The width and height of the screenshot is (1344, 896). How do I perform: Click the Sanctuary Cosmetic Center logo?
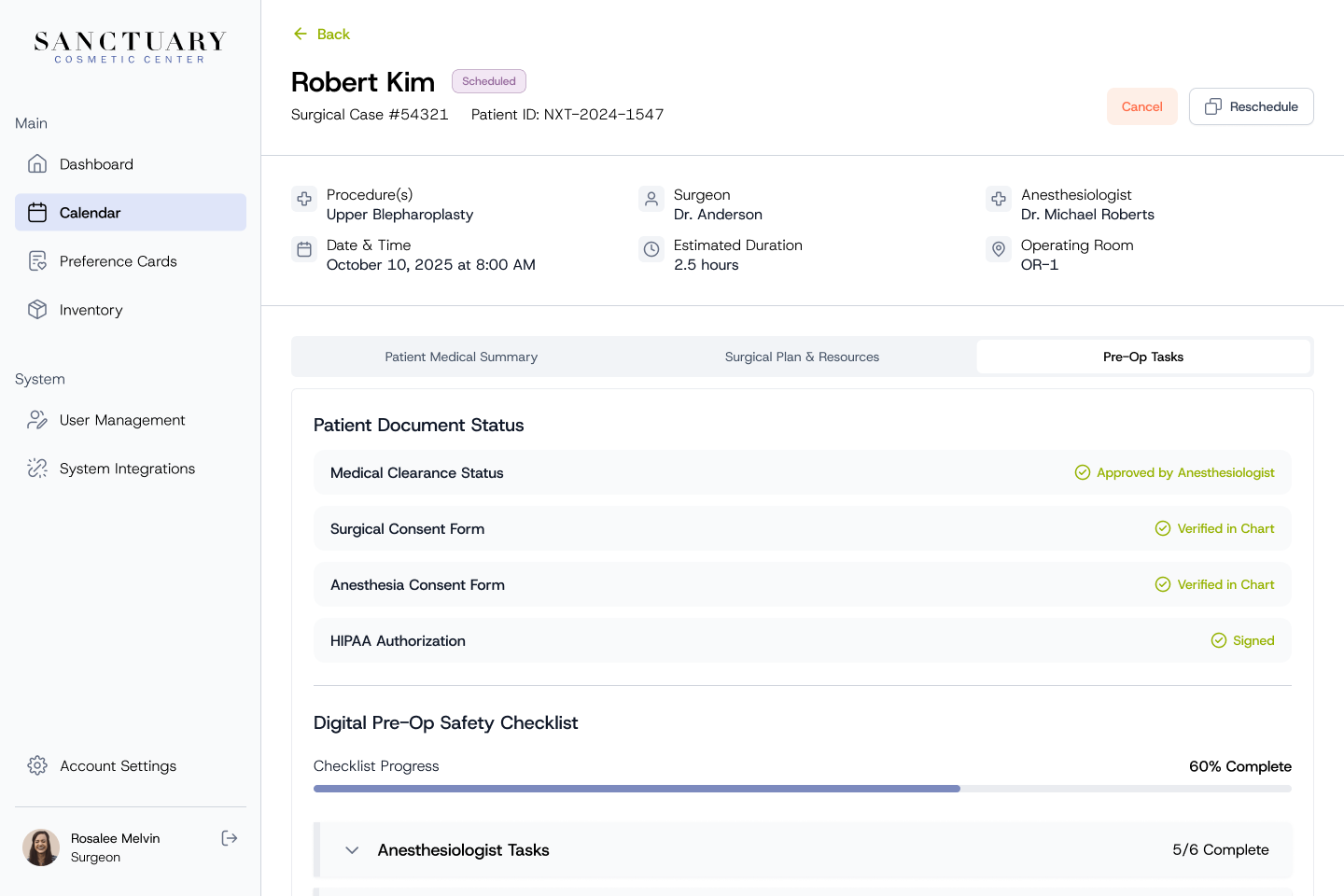click(x=131, y=47)
